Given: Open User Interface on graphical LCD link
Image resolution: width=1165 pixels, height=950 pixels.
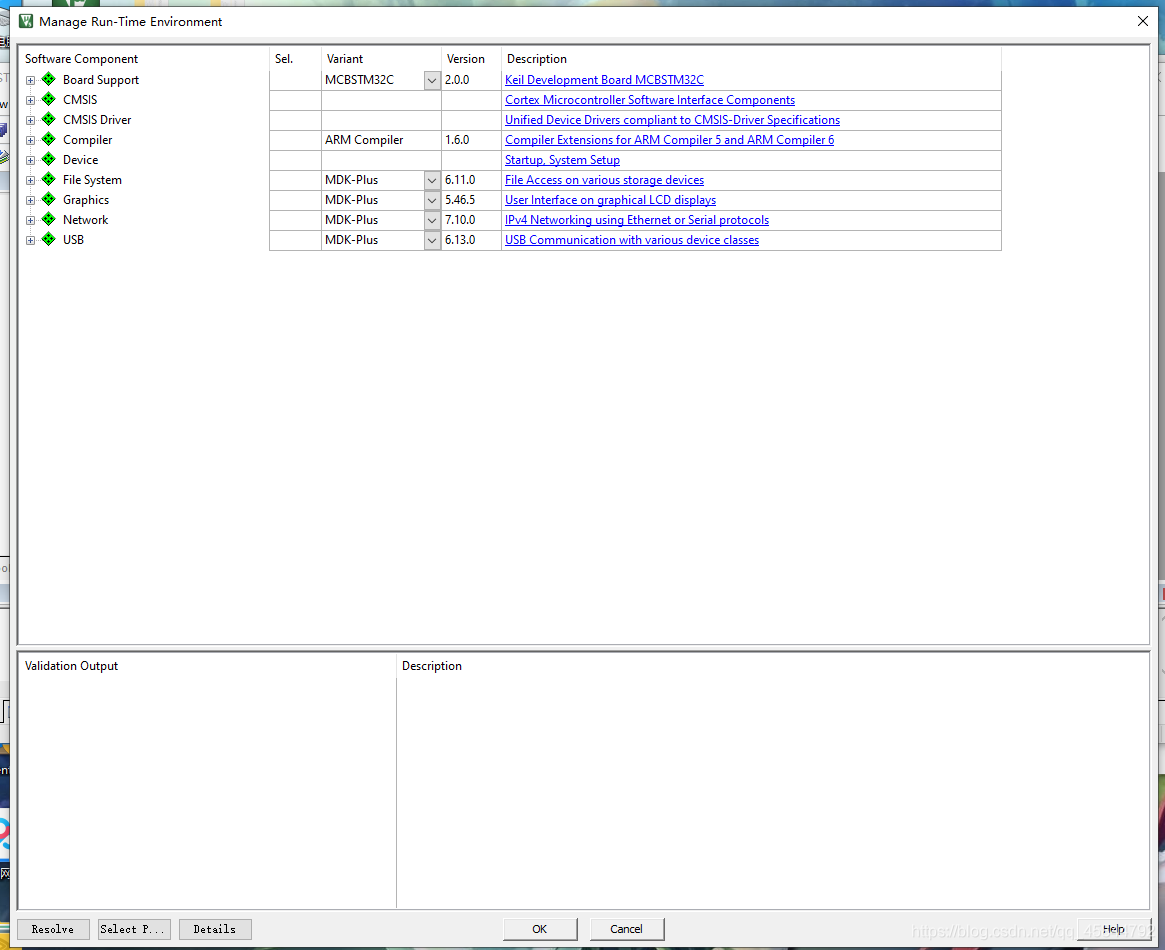Looking at the screenshot, I should pyautogui.click(x=611, y=200).
